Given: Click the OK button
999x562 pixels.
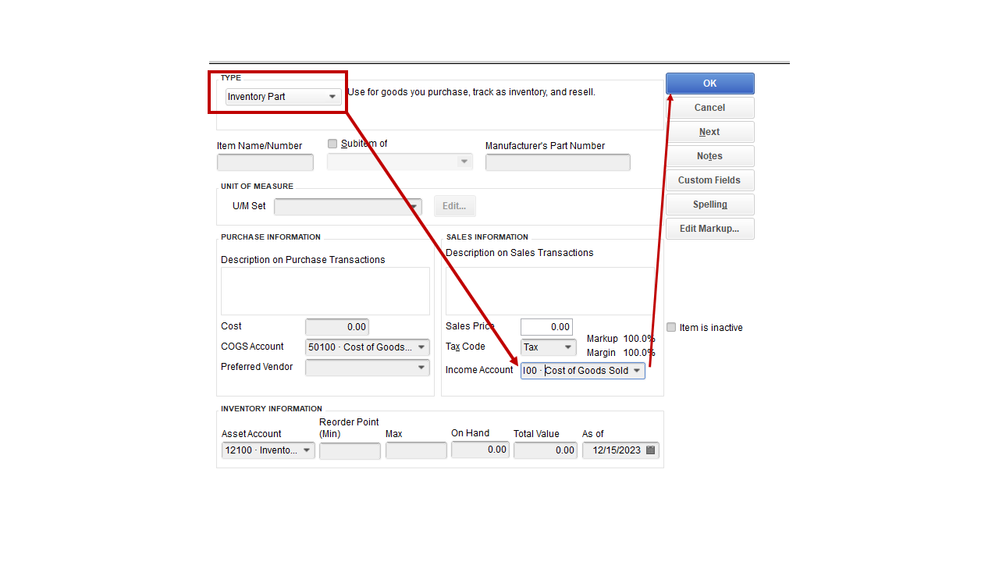Looking at the screenshot, I should coord(710,83).
